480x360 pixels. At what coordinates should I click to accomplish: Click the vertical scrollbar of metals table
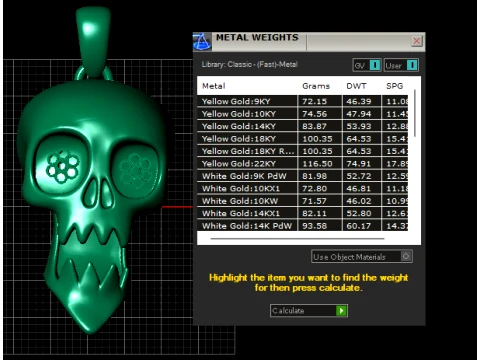(x=415, y=113)
